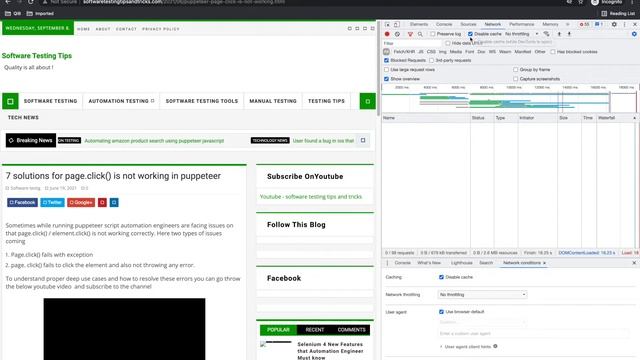
Task: Open drawer three-dot menu beside Console
Action: point(387,263)
